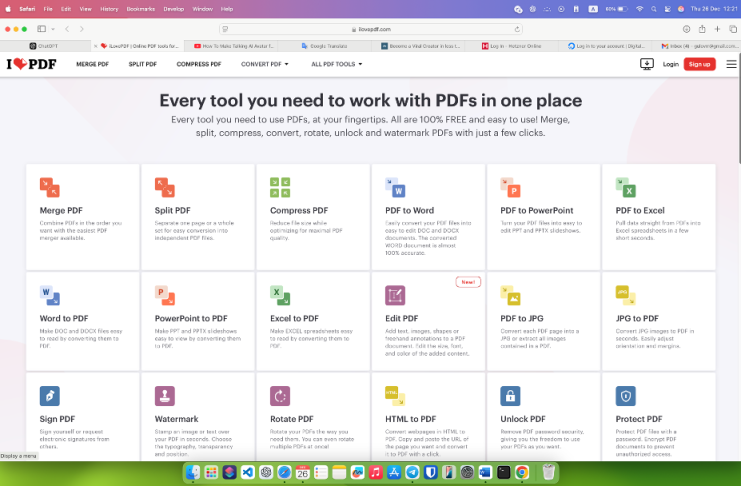This screenshot has height=486, width=741.
Task: Click the Wi-Fi icon in menu bar
Action: [639, 9]
